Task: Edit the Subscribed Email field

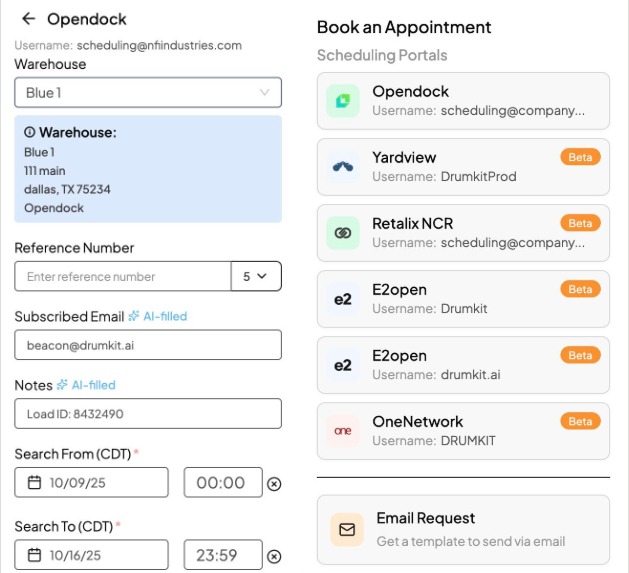Action: click(148, 345)
